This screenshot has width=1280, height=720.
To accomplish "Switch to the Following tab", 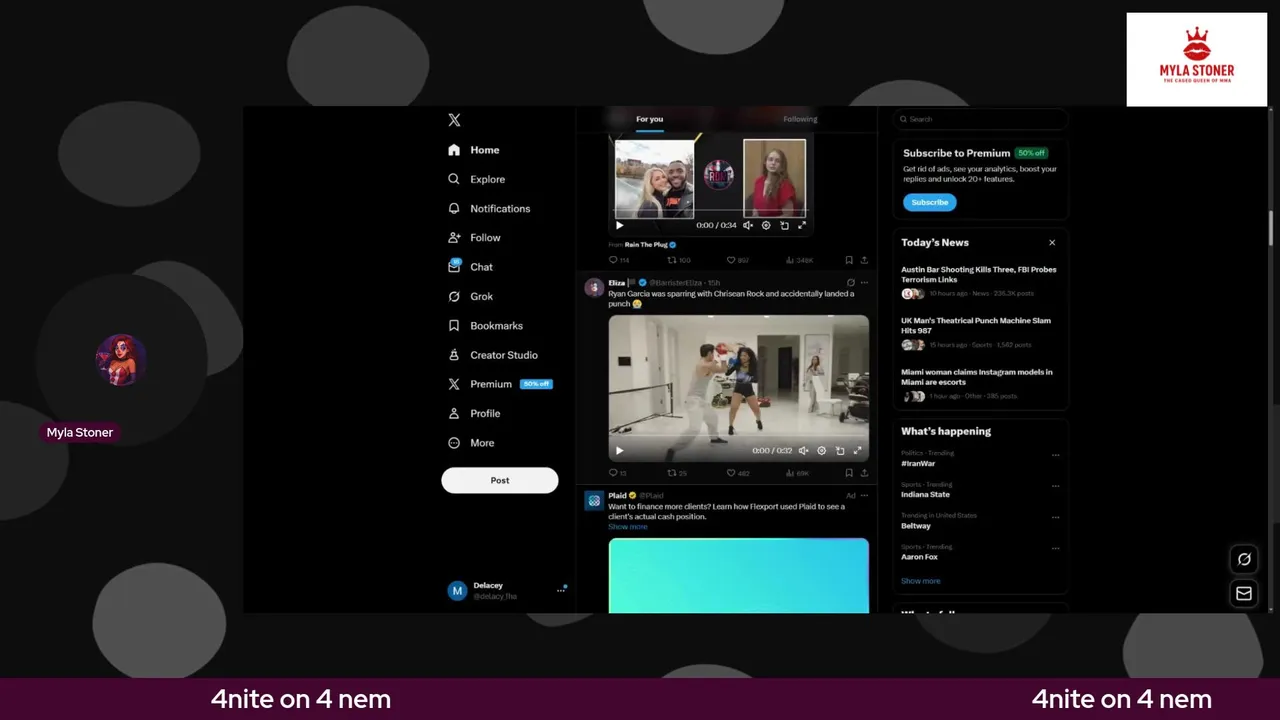I will click(x=800, y=119).
